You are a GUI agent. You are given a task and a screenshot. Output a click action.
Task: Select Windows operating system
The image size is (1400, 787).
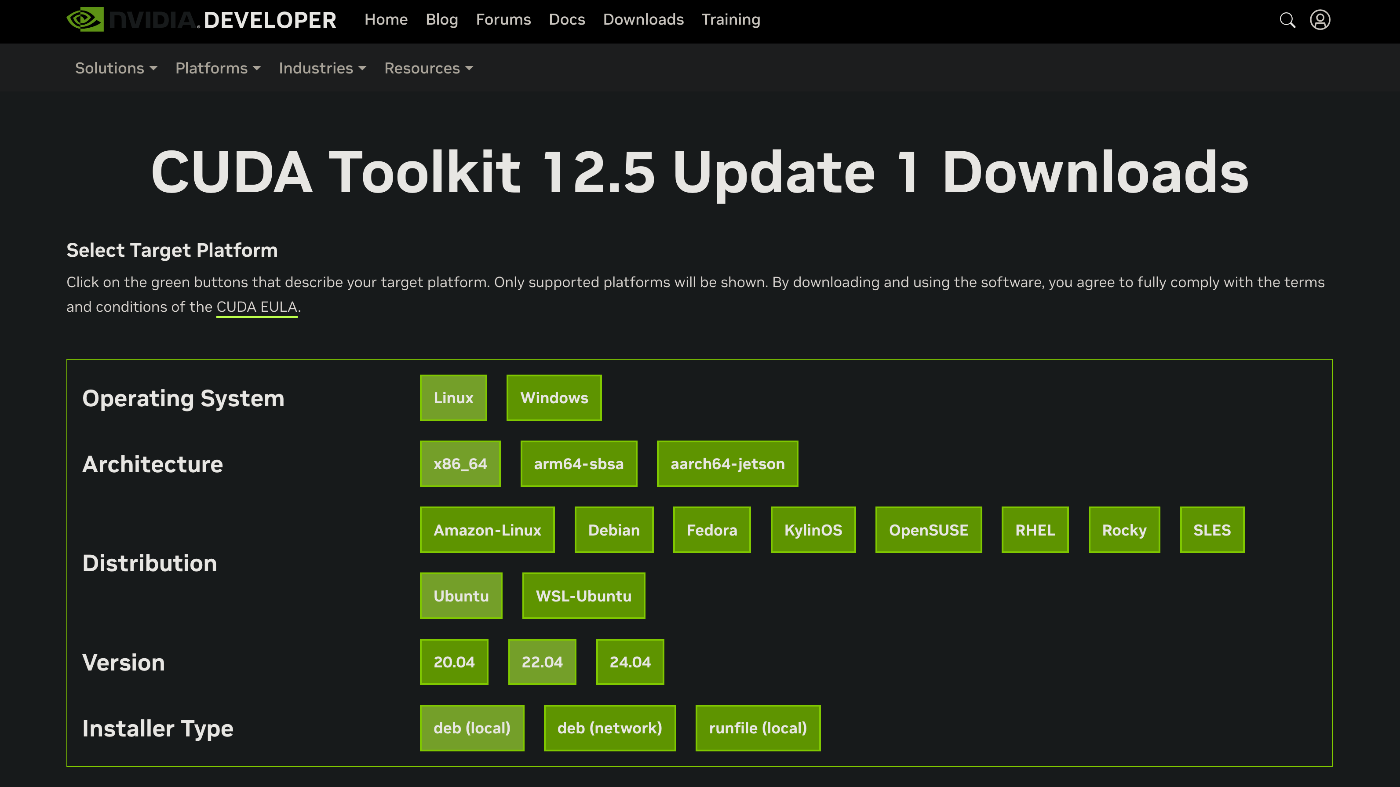pyautogui.click(x=554, y=398)
